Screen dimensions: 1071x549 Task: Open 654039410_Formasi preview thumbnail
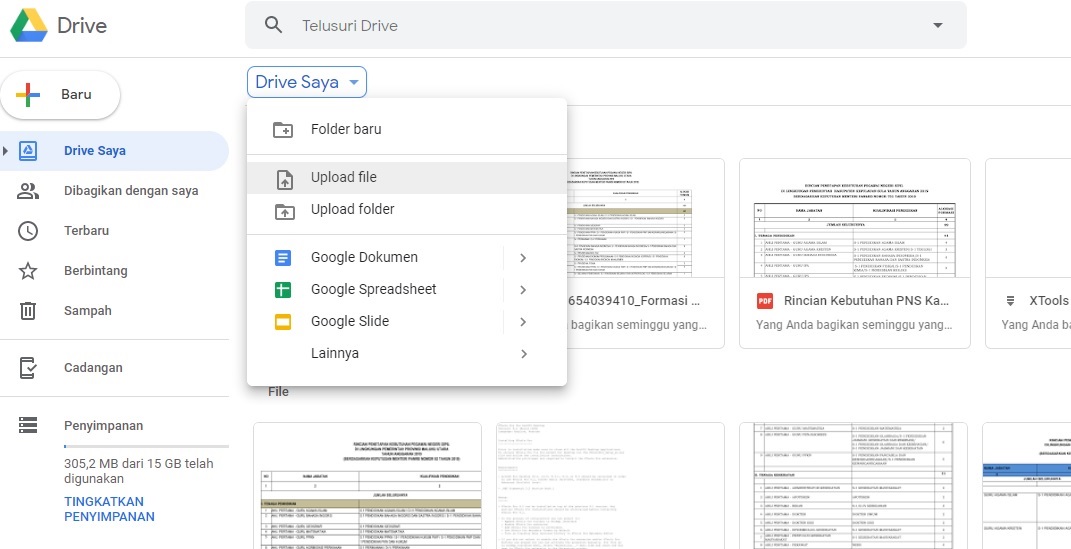click(x=645, y=219)
